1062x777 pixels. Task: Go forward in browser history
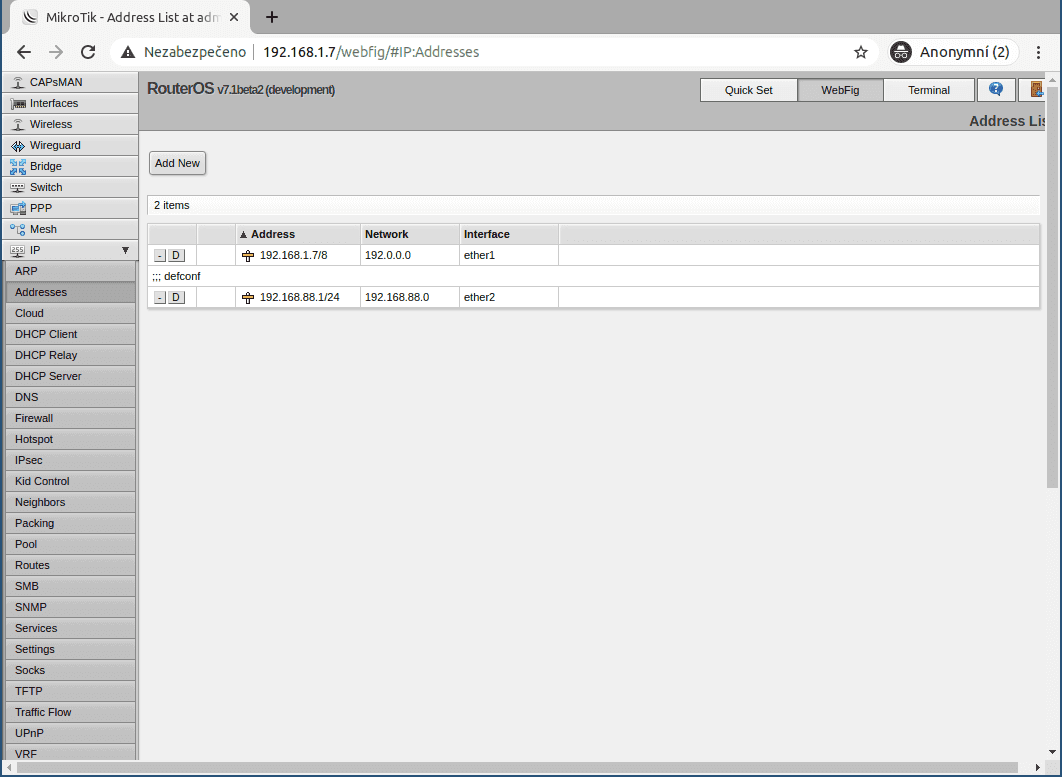click(56, 52)
